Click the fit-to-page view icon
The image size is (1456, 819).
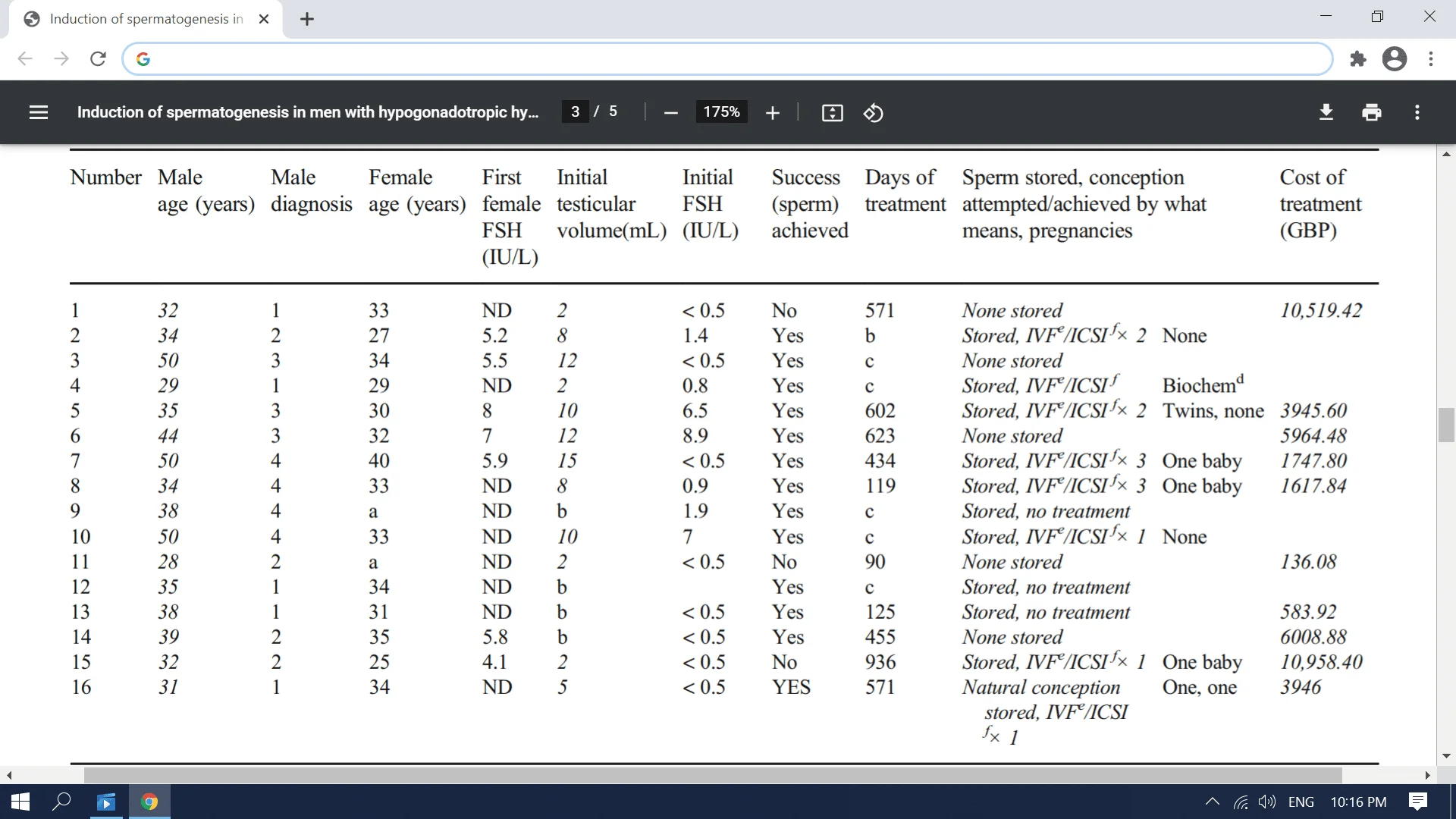coord(831,112)
